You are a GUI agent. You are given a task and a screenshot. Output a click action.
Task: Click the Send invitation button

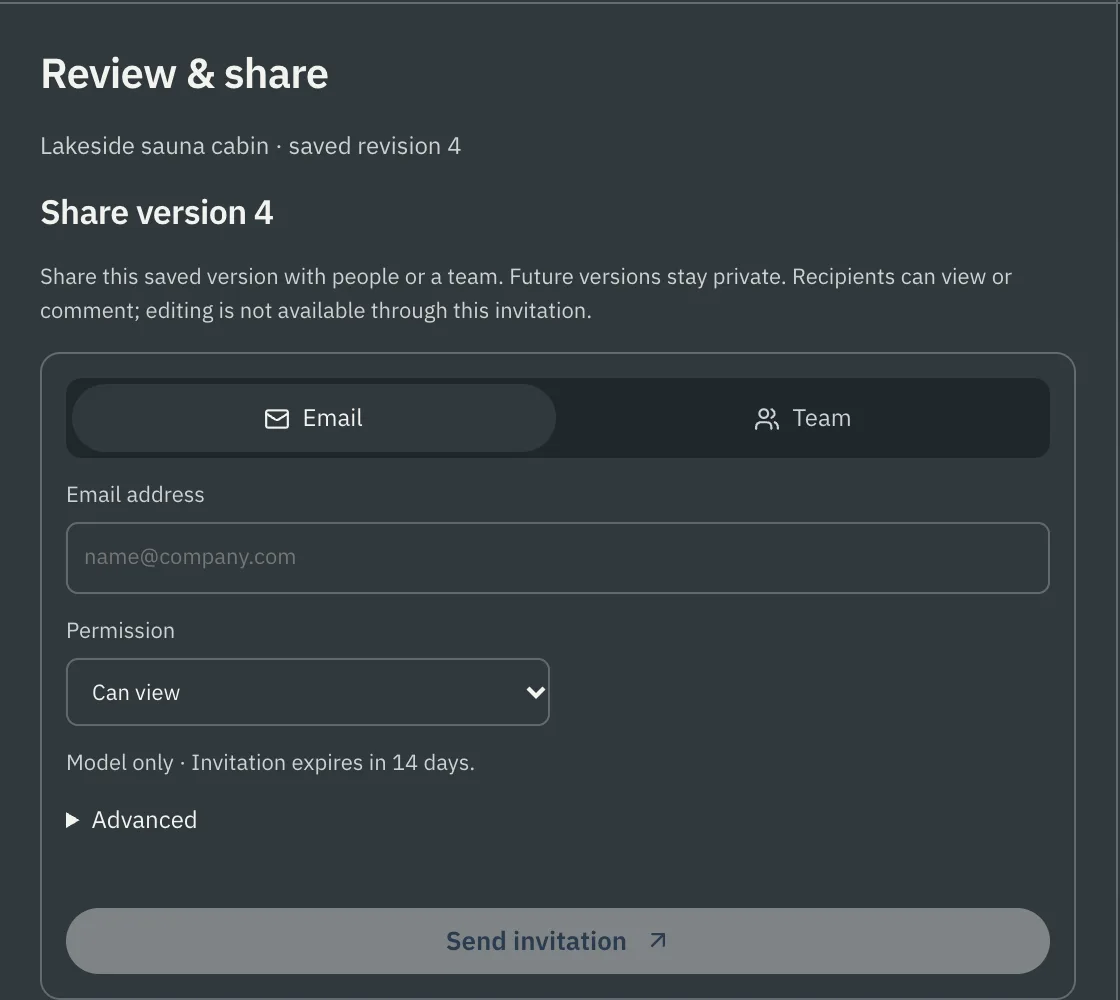(x=558, y=941)
